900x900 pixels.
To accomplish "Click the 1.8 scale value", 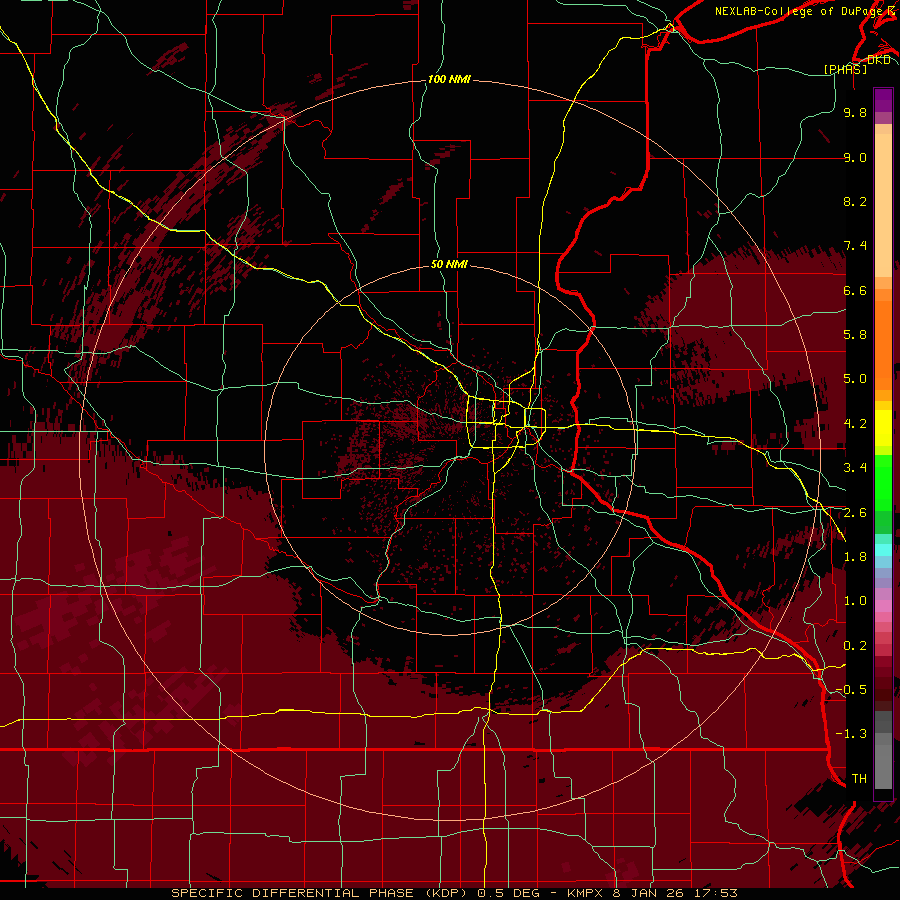I will click(x=855, y=557).
